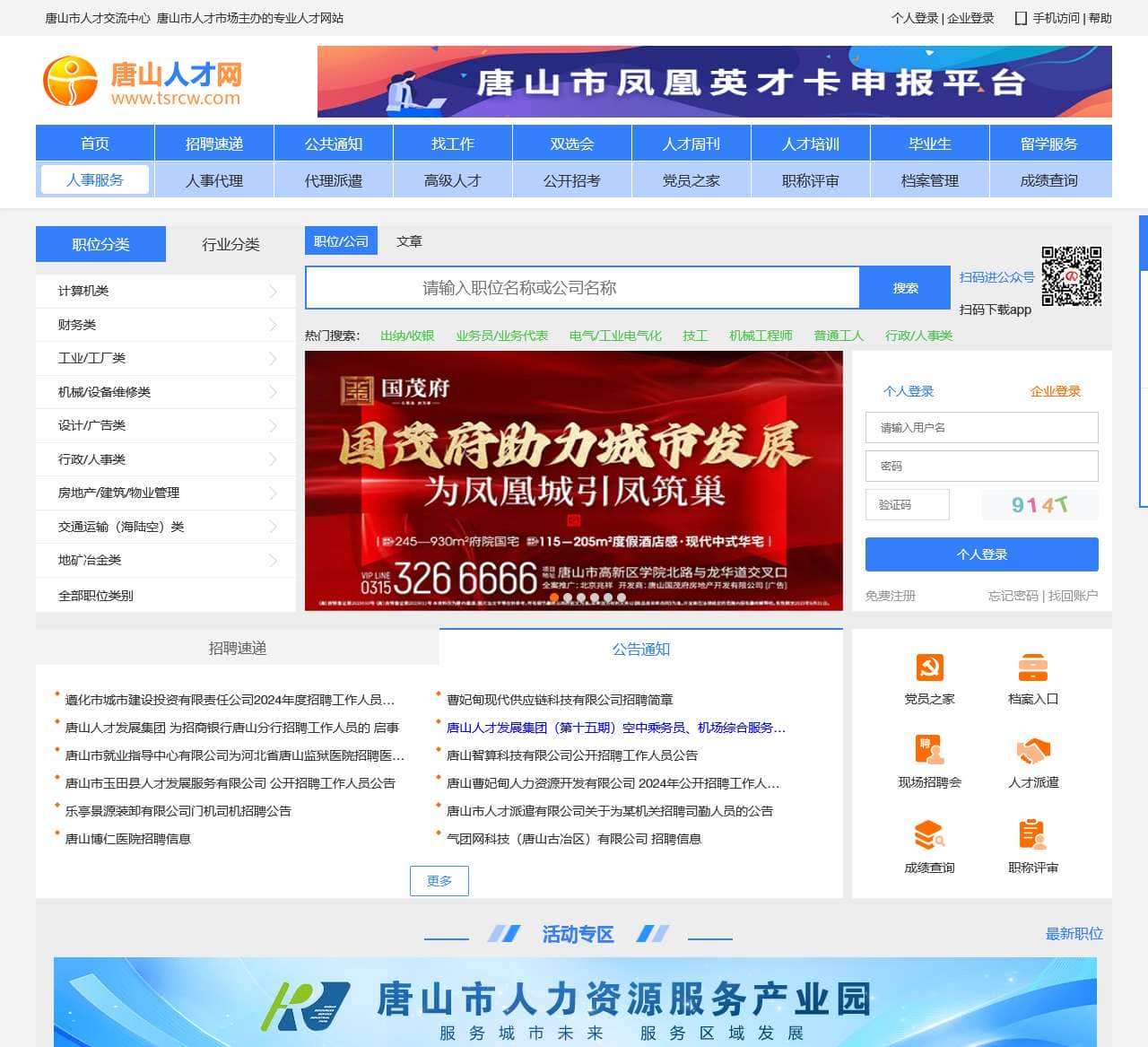Open the 找工作 navigation item

click(453, 144)
